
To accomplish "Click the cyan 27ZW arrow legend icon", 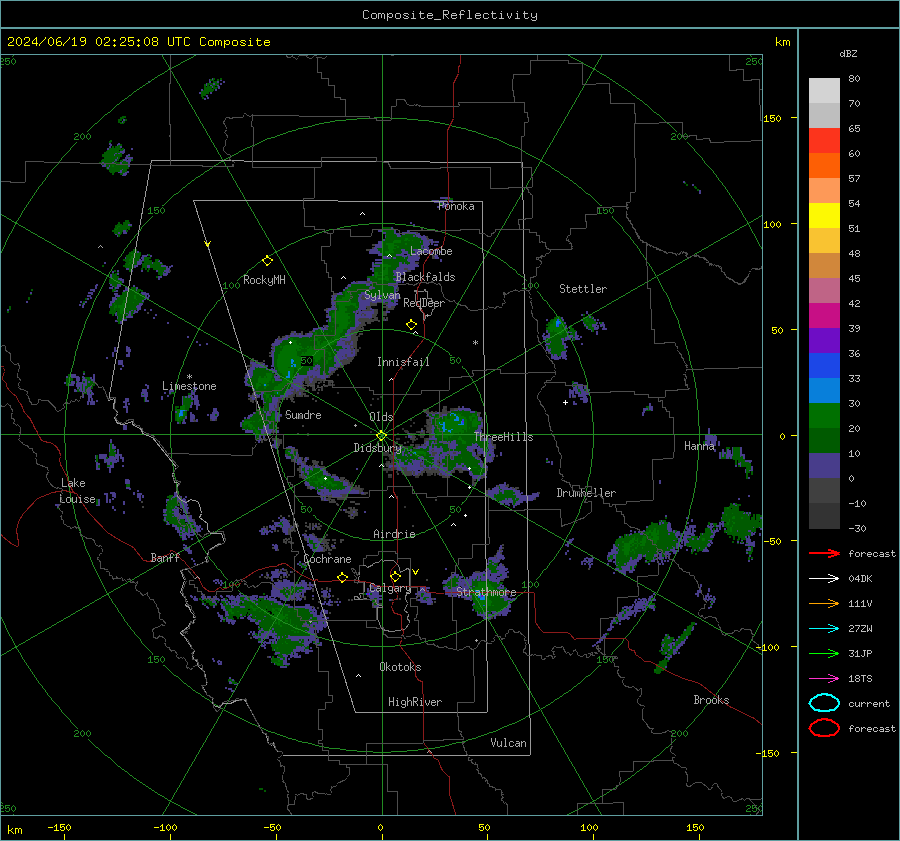I will [824, 629].
